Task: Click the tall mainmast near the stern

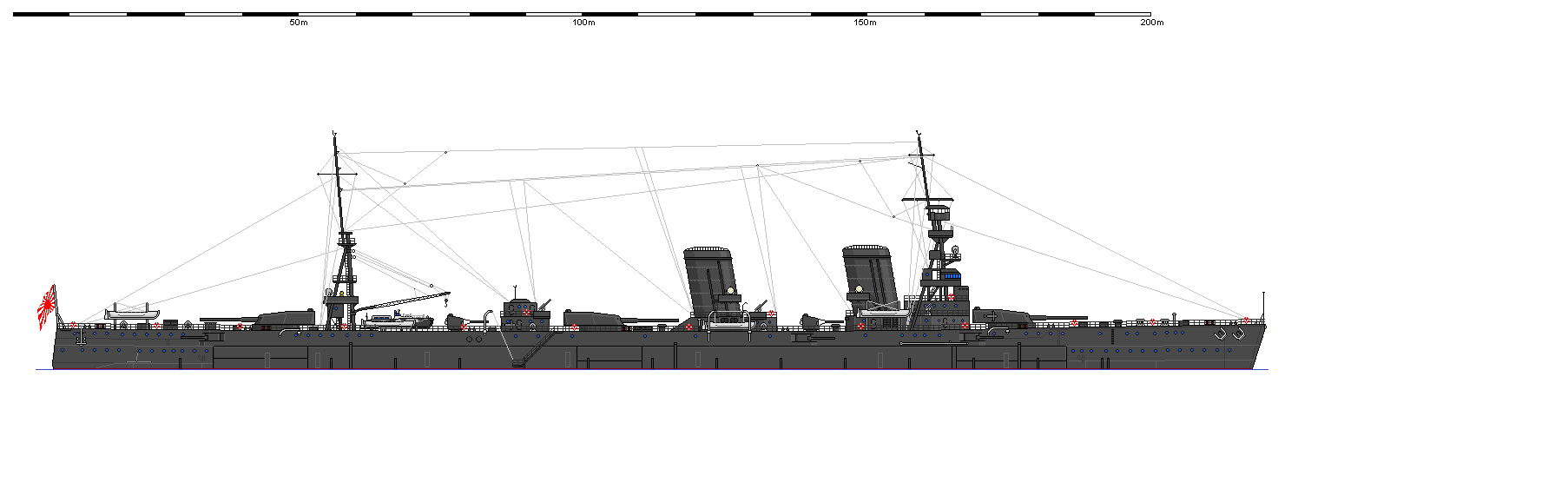Action: [342, 230]
